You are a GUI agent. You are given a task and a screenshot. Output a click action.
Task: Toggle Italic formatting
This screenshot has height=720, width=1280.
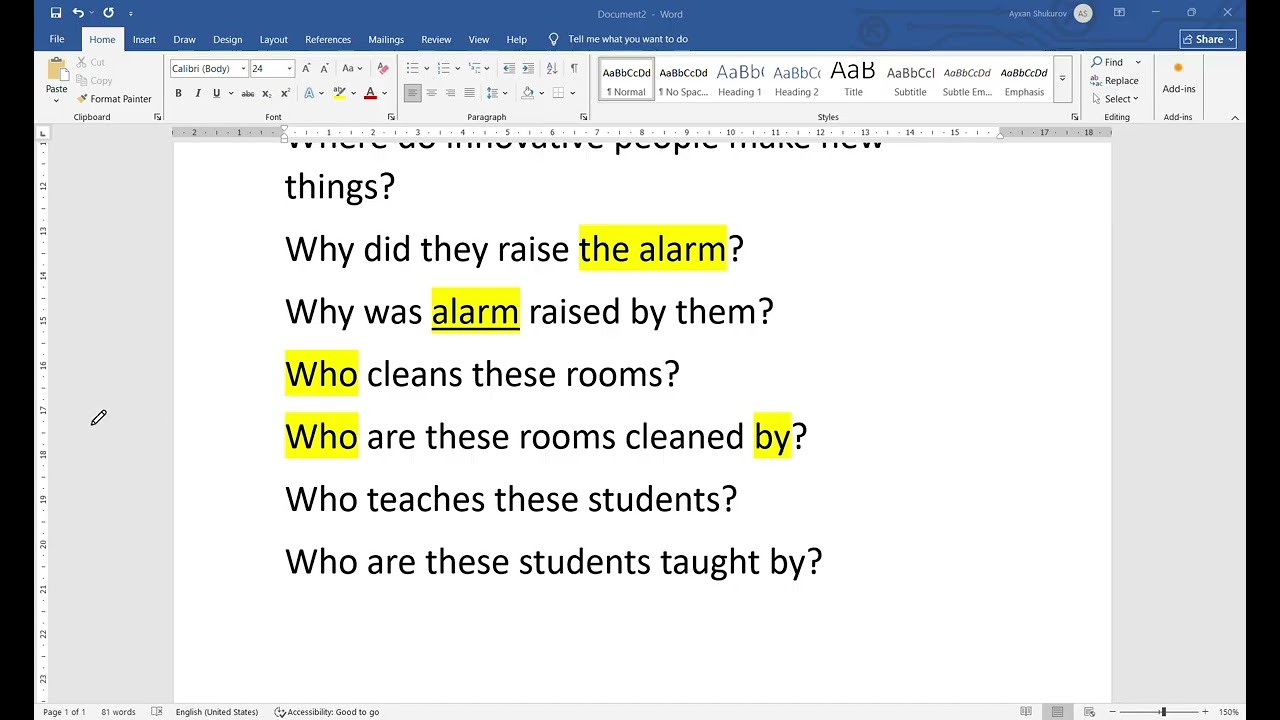tap(197, 93)
